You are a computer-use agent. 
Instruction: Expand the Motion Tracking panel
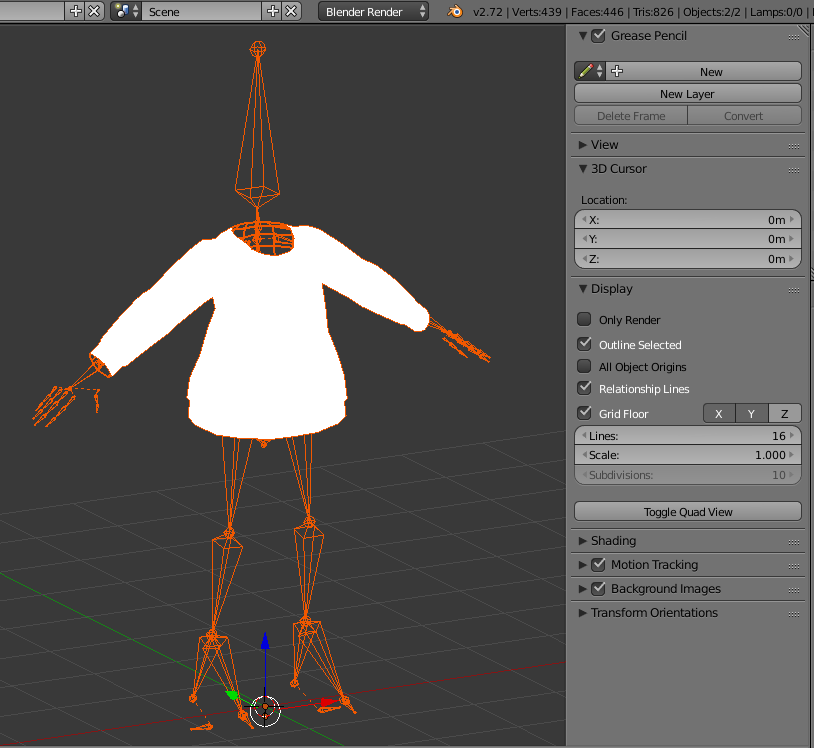point(583,565)
